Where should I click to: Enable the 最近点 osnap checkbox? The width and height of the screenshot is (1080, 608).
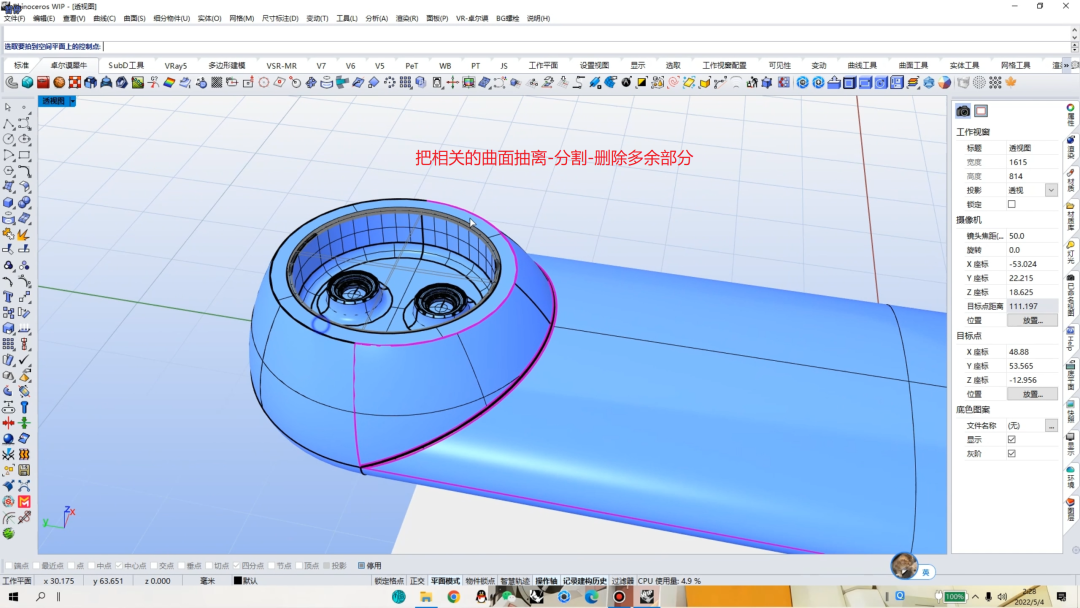pos(36,566)
